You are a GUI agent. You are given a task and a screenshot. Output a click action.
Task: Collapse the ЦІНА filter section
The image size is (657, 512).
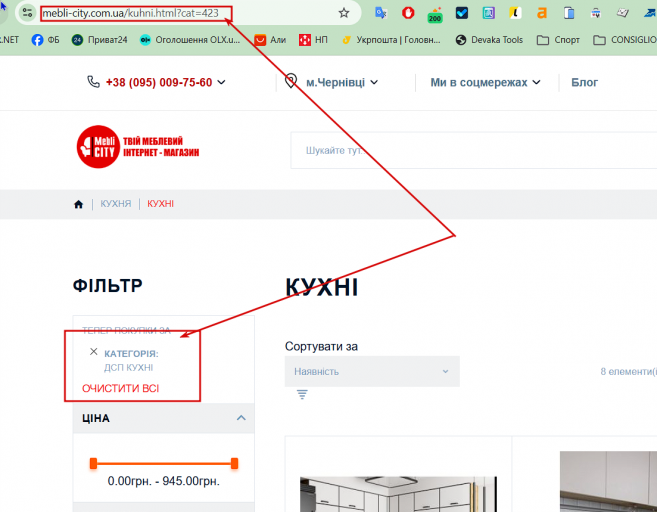click(163, 418)
